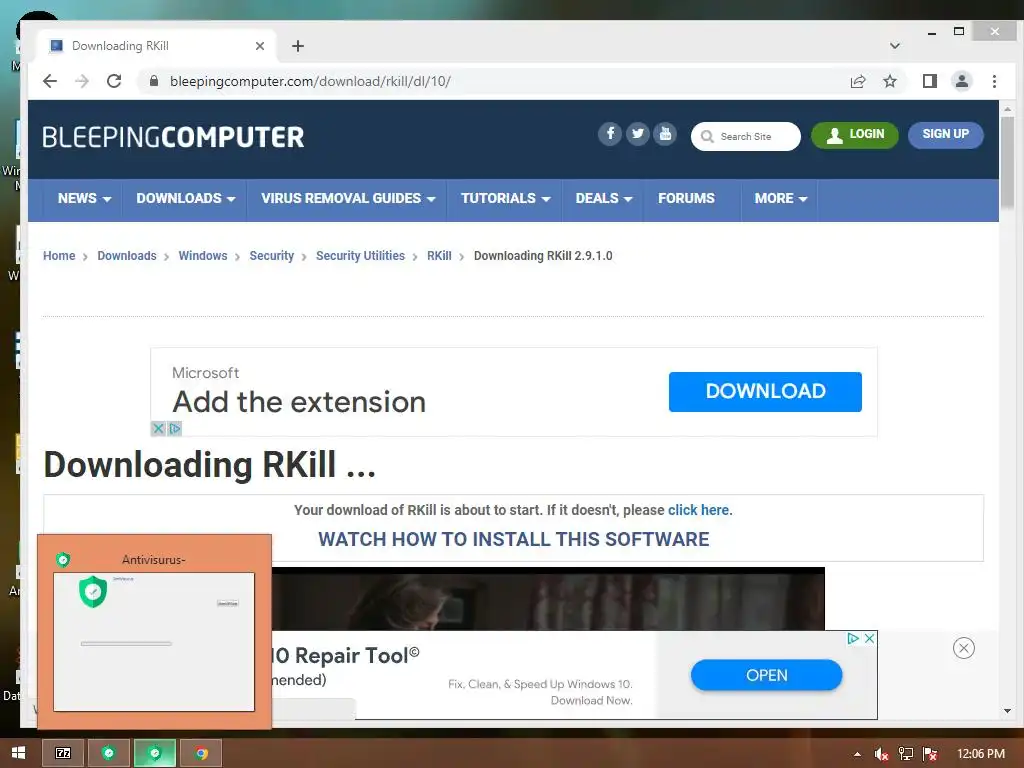Click the Windows Start button
The image size is (1024, 768).
18,753
